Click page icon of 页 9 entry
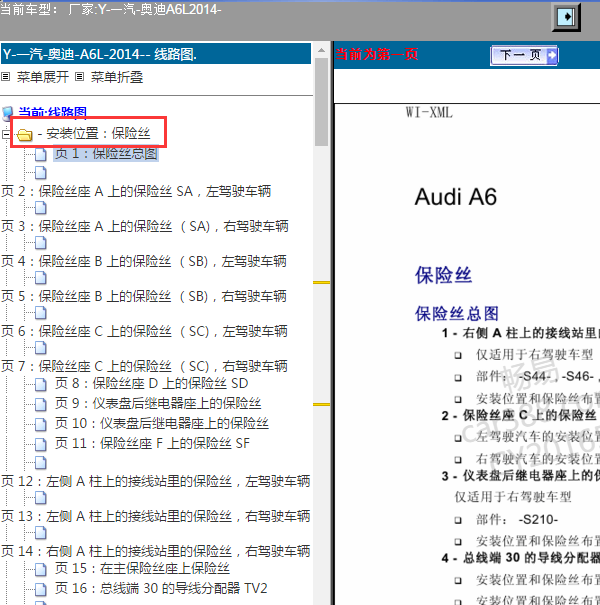 click(x=41, y=404)
